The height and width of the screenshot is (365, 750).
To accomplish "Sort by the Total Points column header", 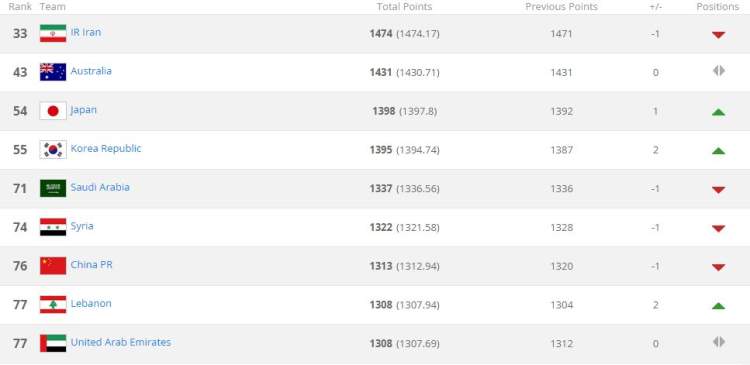I will 404,7.
